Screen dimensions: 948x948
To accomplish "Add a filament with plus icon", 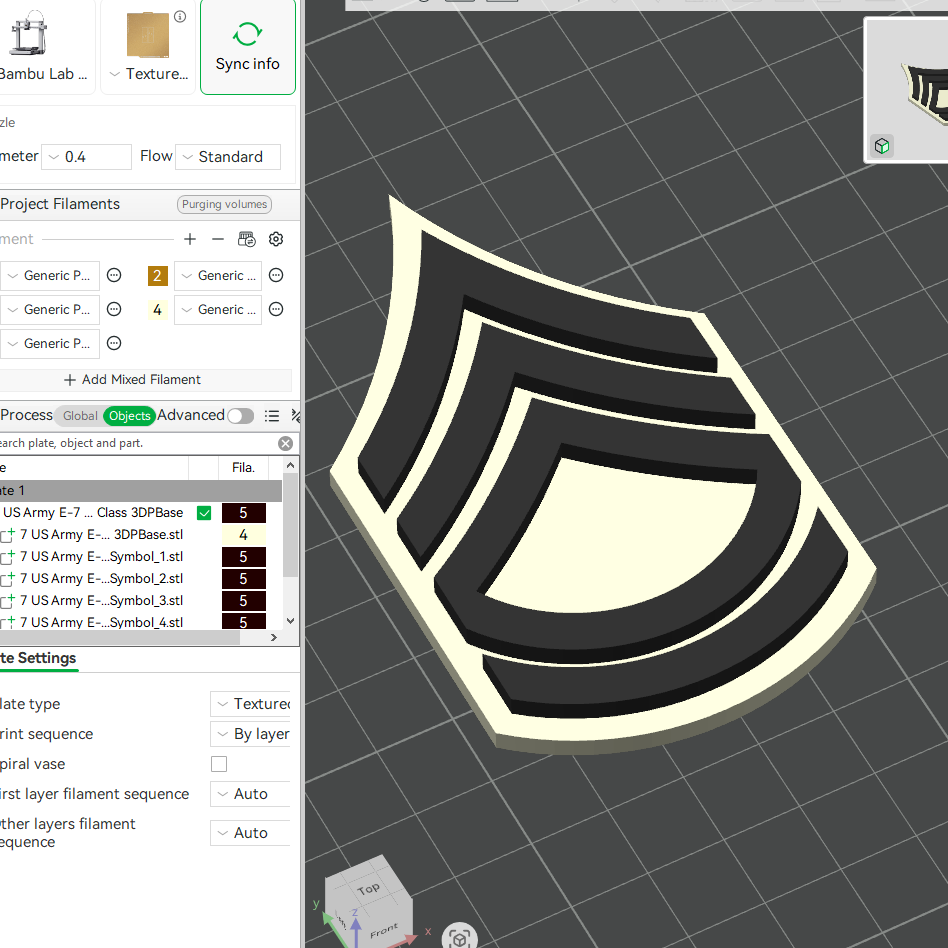I will [x=190, y=239].
